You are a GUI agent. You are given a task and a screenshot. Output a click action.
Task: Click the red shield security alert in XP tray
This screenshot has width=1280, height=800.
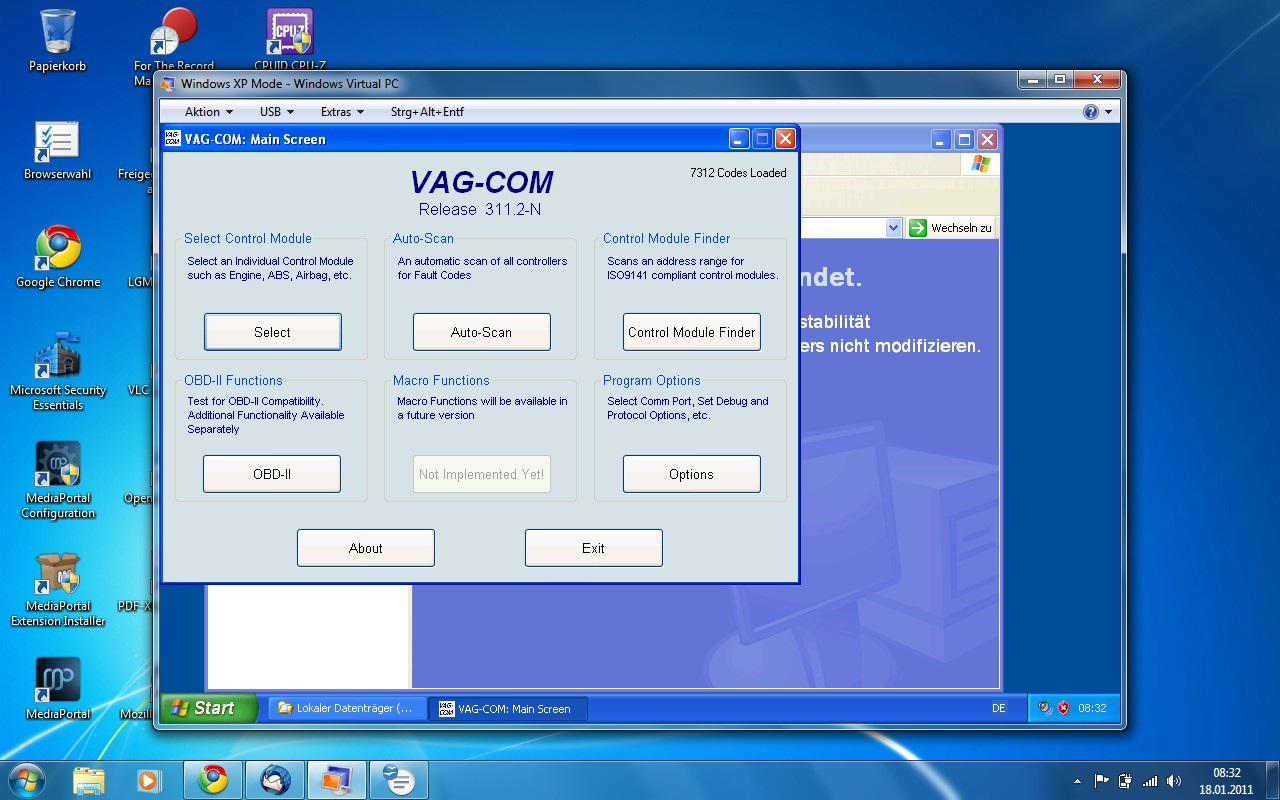coord(1063,708)
